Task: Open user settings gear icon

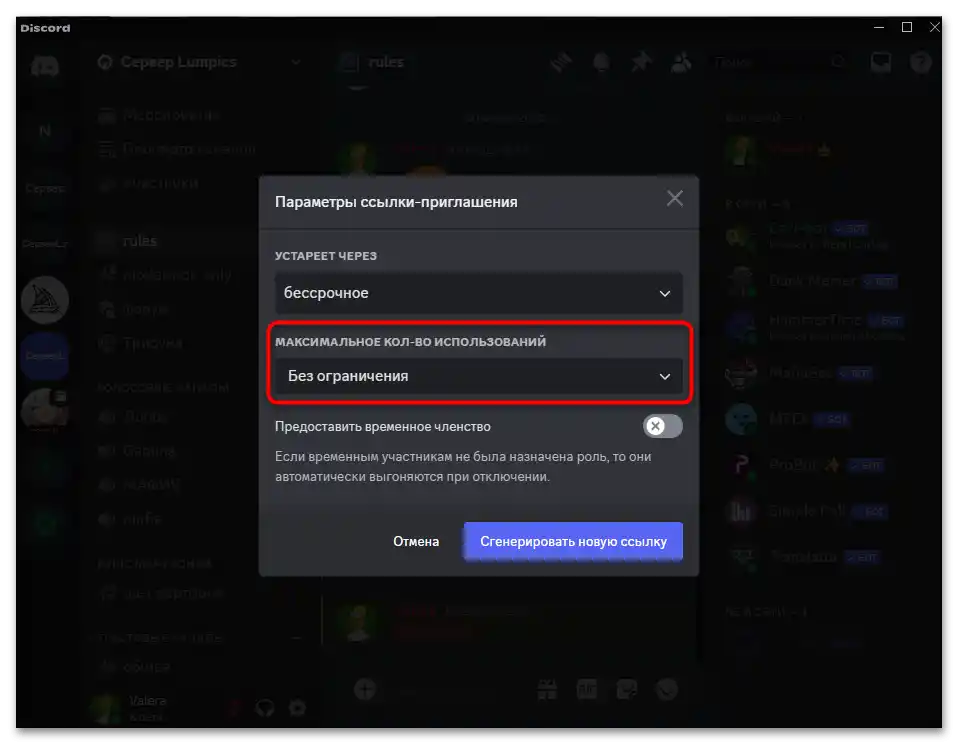Action: (x=297, y=707)
